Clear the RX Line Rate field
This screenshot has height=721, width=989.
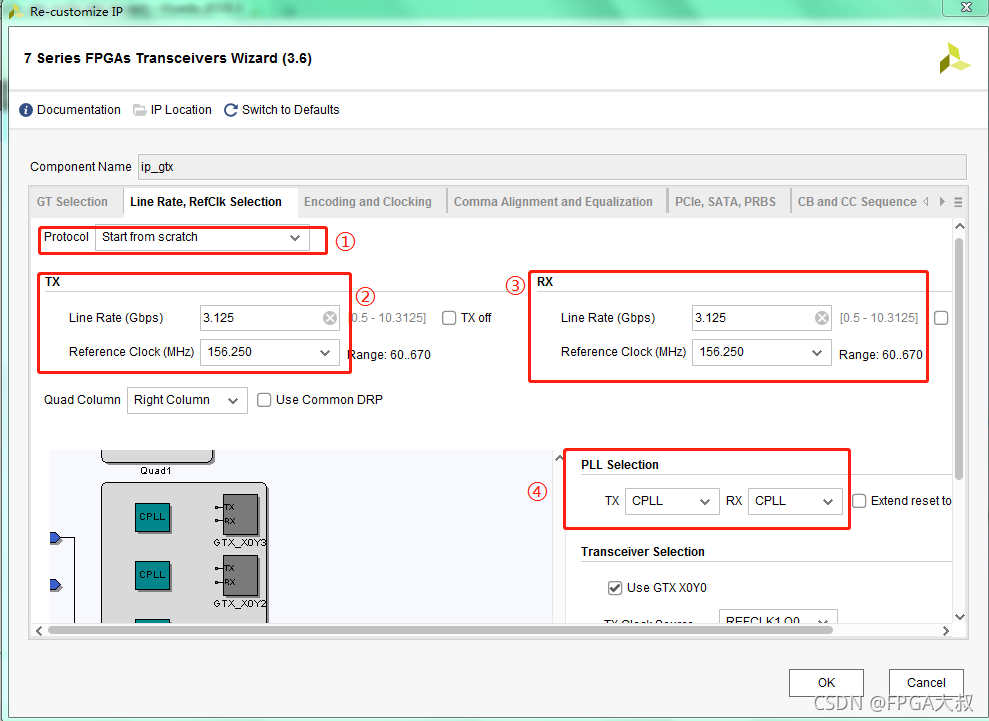coord(822,318)
